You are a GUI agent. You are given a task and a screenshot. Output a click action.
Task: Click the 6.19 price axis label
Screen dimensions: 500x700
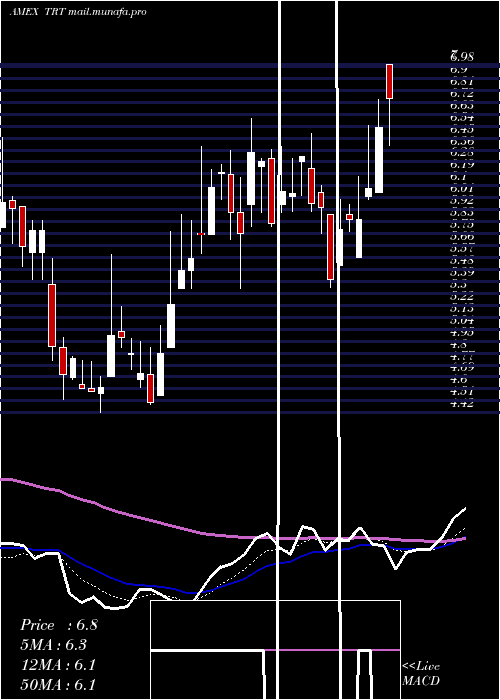(462, 165)
